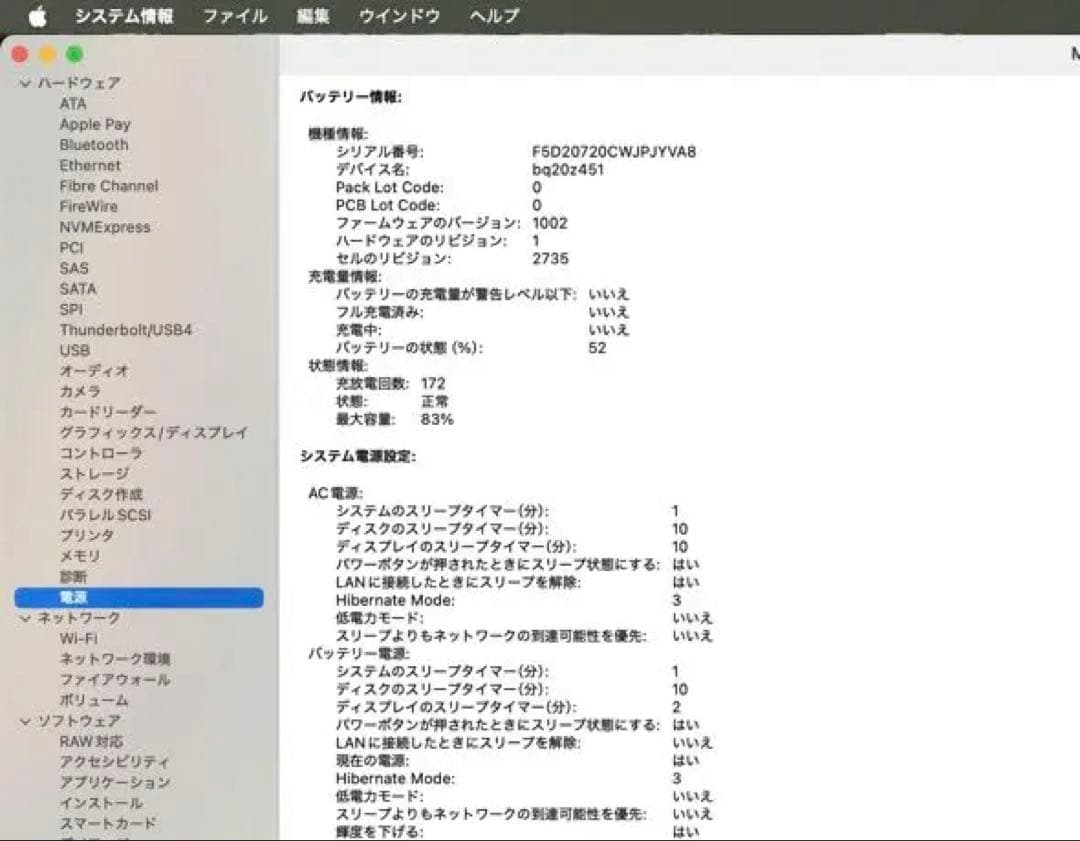The width and height of the screenshot is (1080, 841).
Task: Open the ヘルプ menu
Action: click(492, 15)
